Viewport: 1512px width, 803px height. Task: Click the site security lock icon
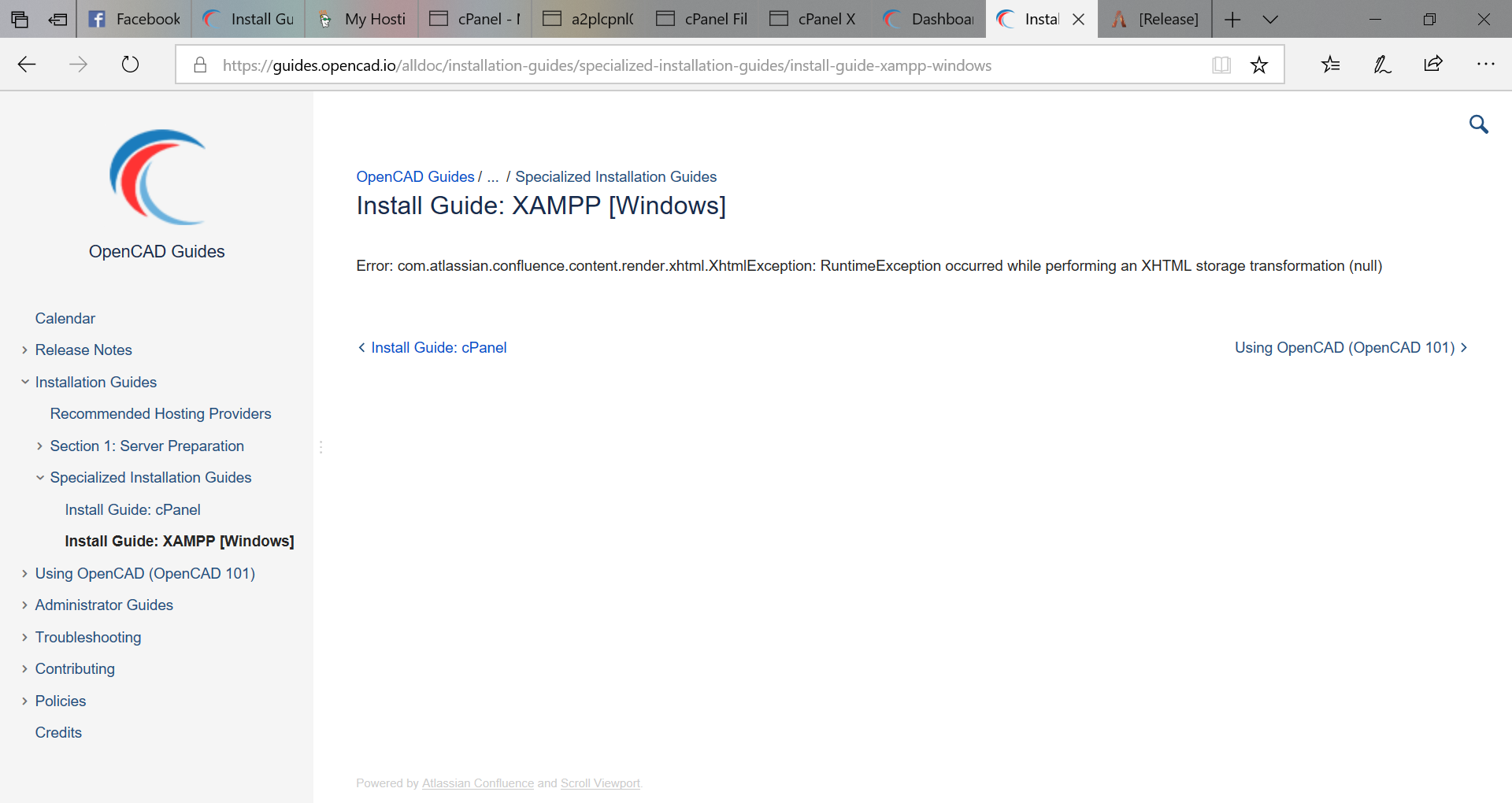click(201, 65)
